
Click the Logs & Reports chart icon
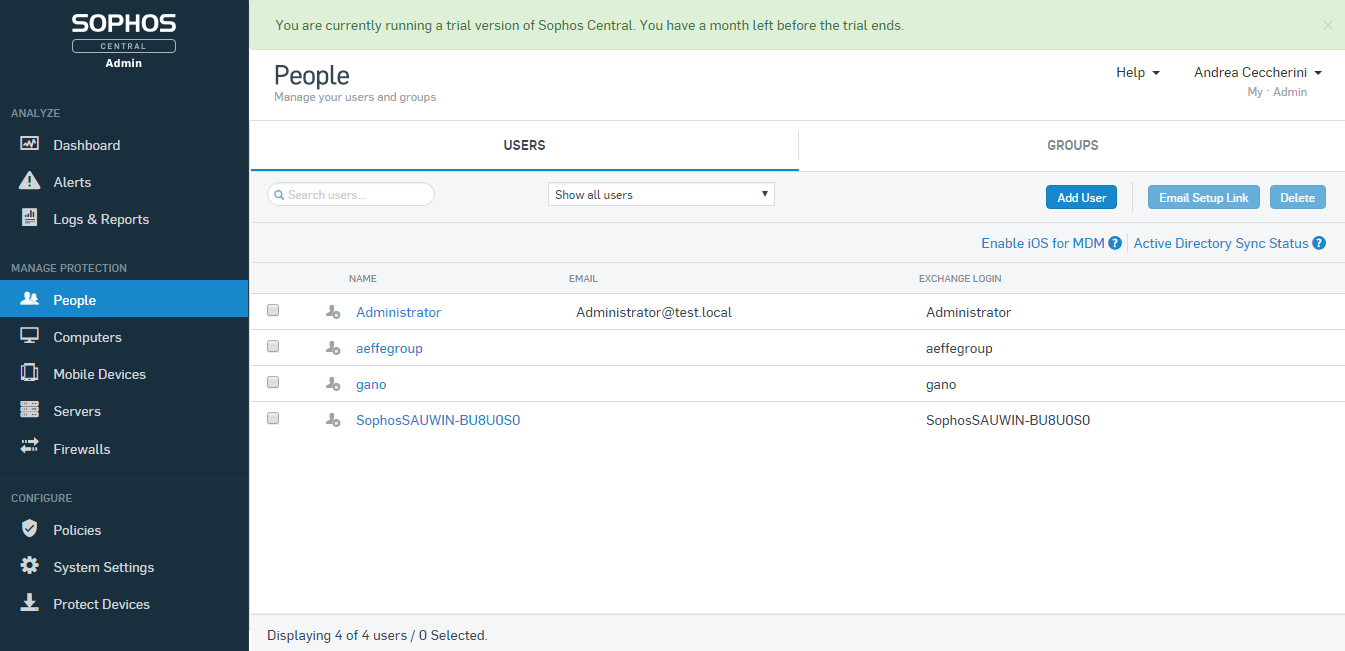30,218
